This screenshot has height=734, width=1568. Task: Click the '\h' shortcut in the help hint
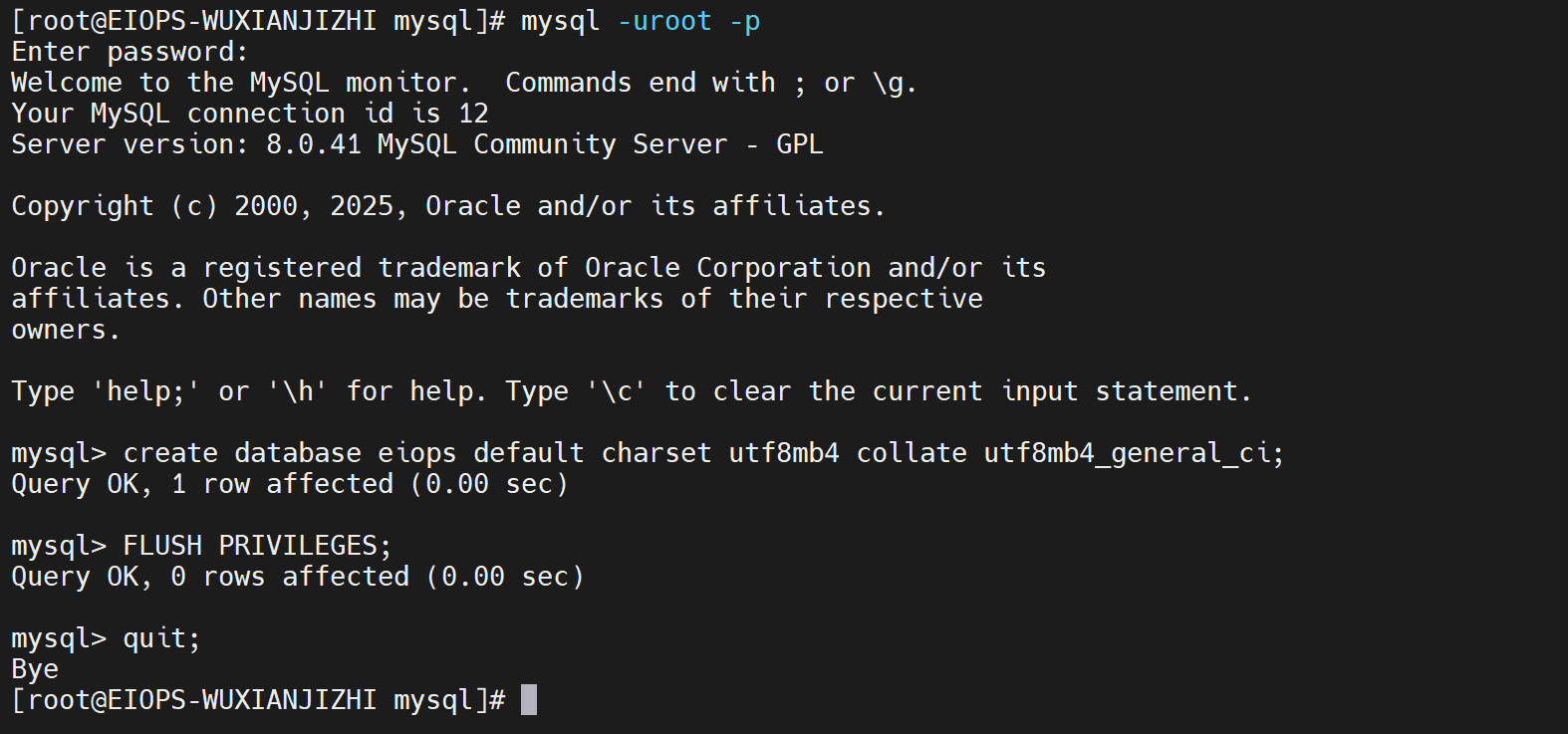point(297,391)
